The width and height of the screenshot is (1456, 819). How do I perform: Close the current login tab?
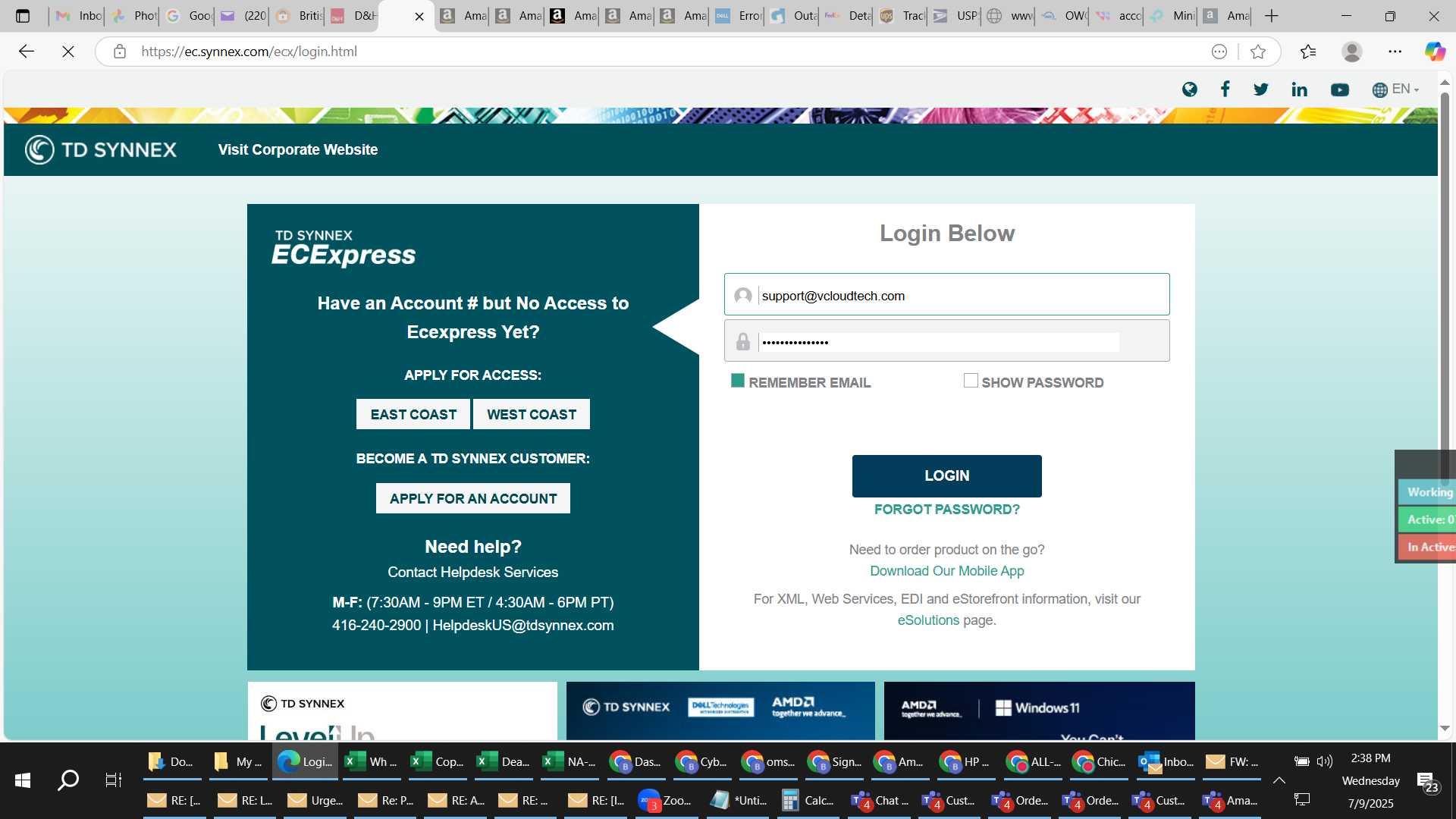coord(419,16)
